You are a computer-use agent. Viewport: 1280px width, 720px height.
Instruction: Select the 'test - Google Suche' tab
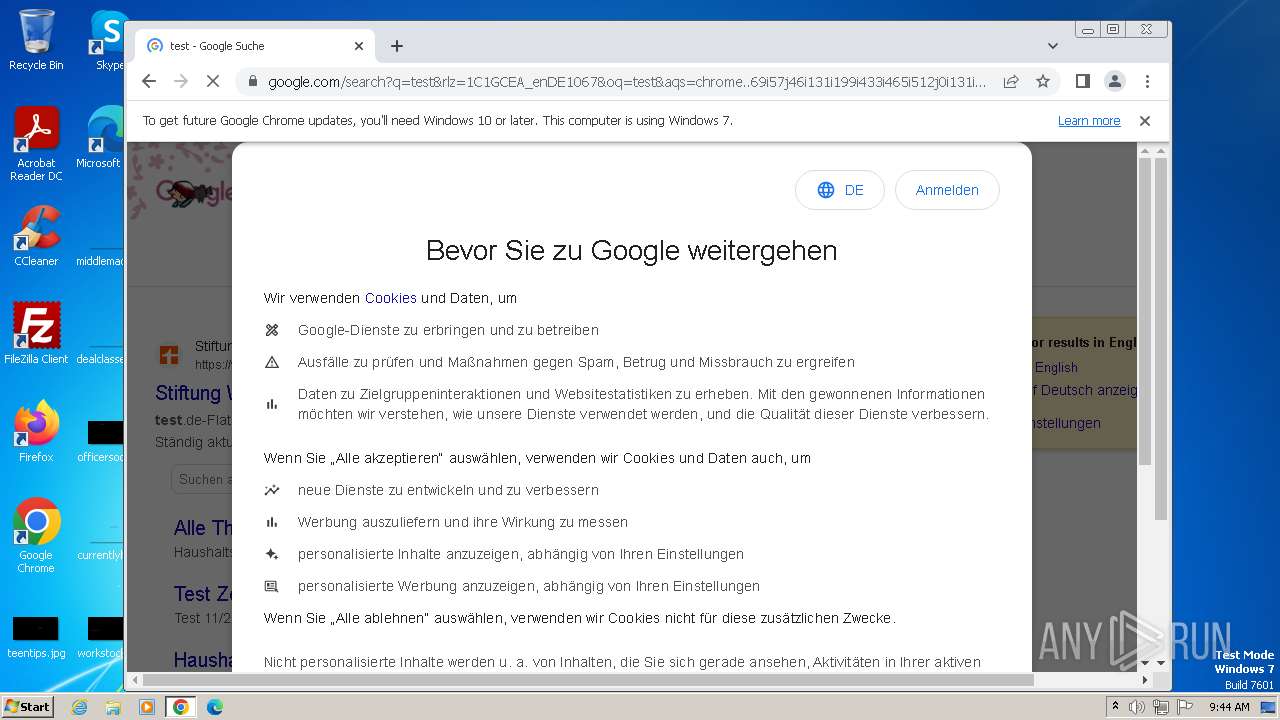pos(255,46)
